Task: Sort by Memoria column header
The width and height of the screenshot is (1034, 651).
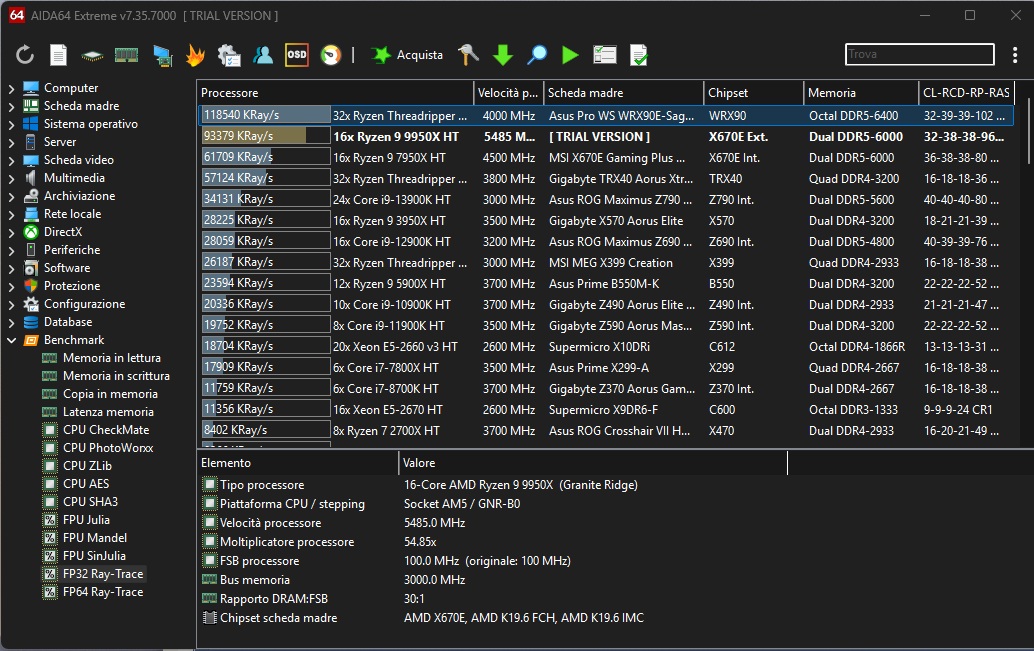Action: (861, 93)
